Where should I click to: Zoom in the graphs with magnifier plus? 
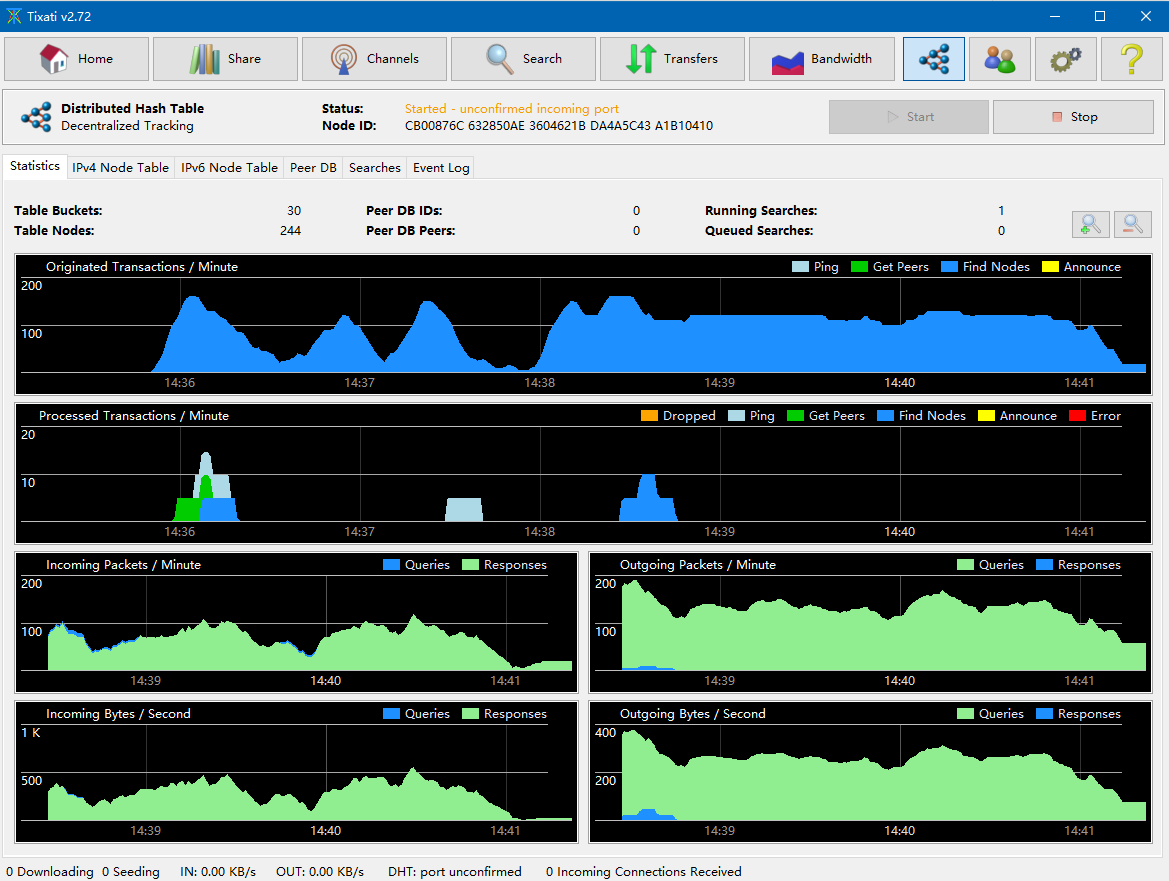1090,224
